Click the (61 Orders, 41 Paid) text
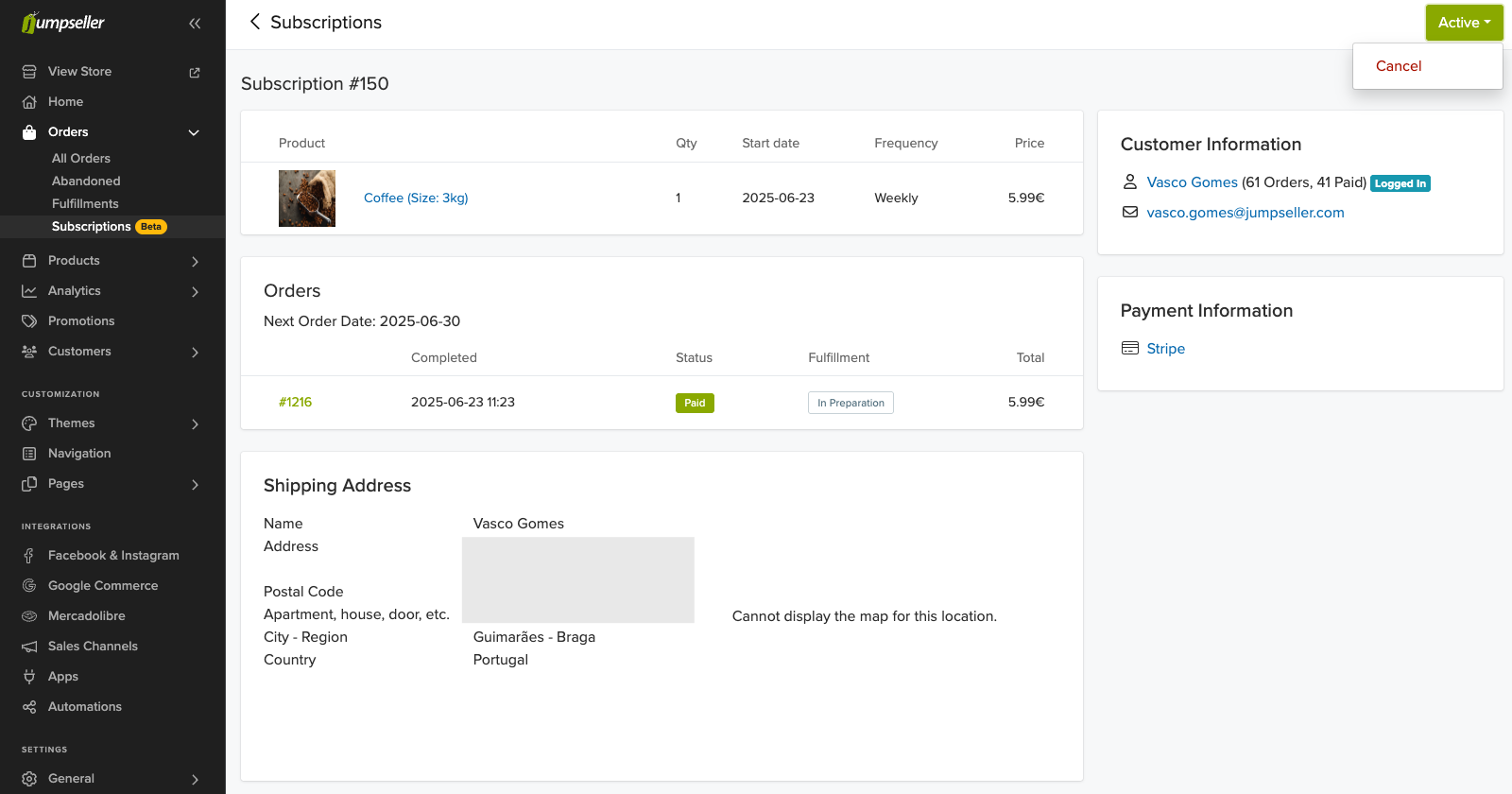The height and width of the screenshot is (794, 1512). (1304, 182)
